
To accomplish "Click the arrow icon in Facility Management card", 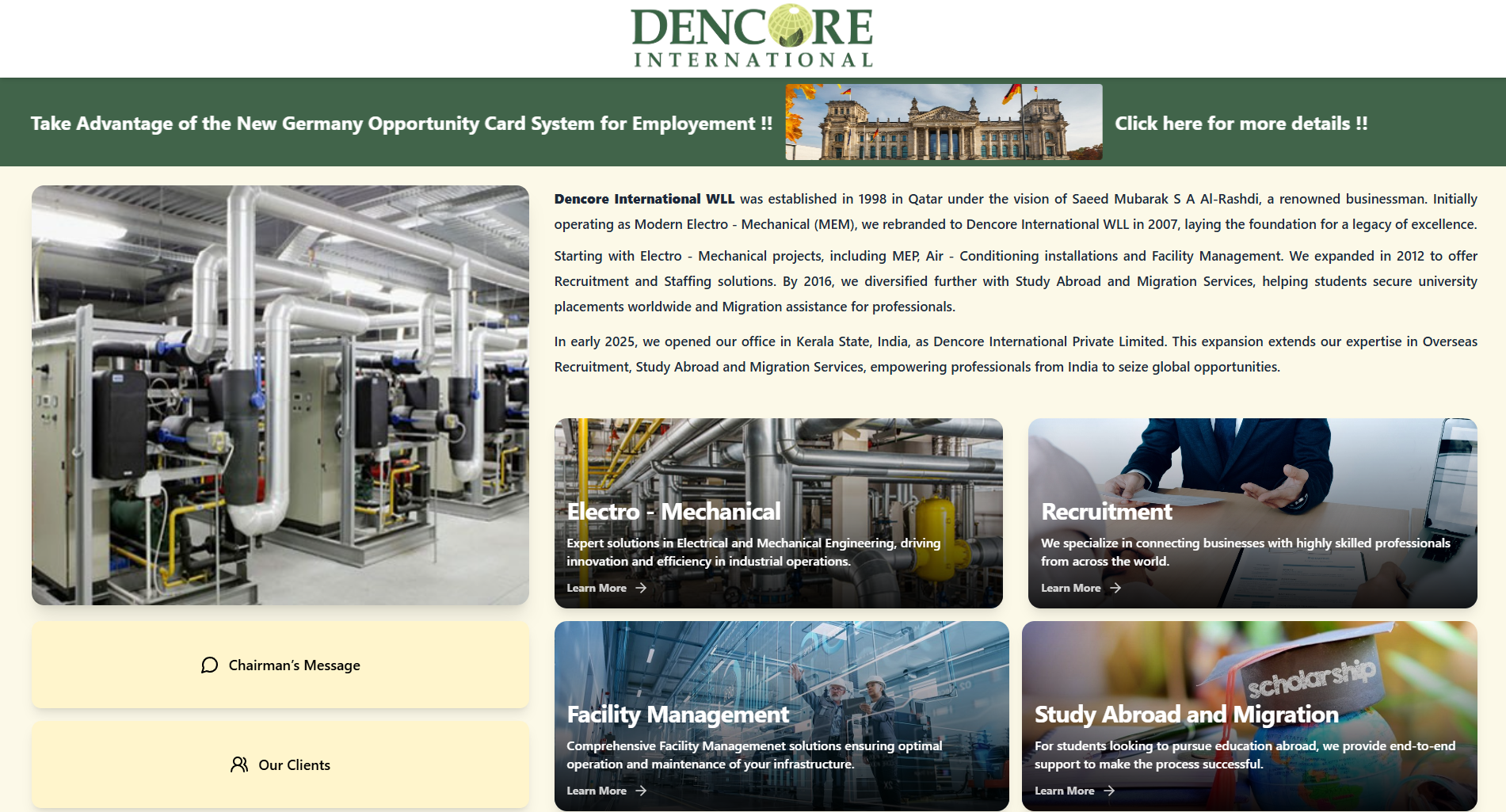I will [641, 791].
